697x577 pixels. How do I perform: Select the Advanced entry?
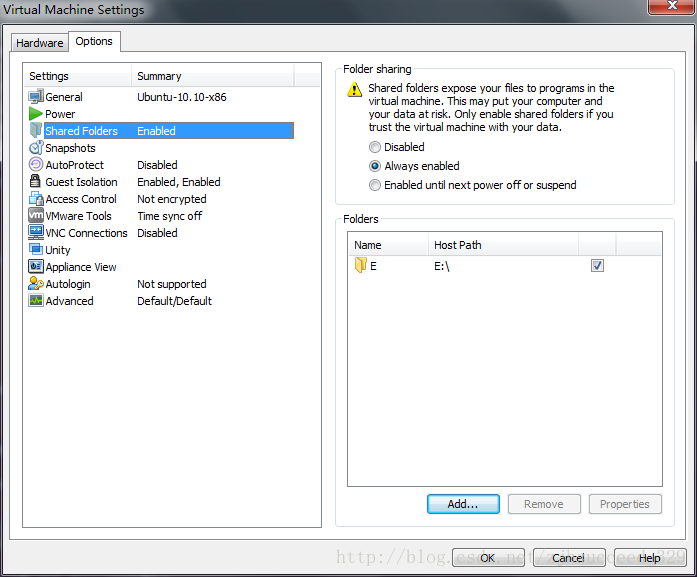click(160, 301)
